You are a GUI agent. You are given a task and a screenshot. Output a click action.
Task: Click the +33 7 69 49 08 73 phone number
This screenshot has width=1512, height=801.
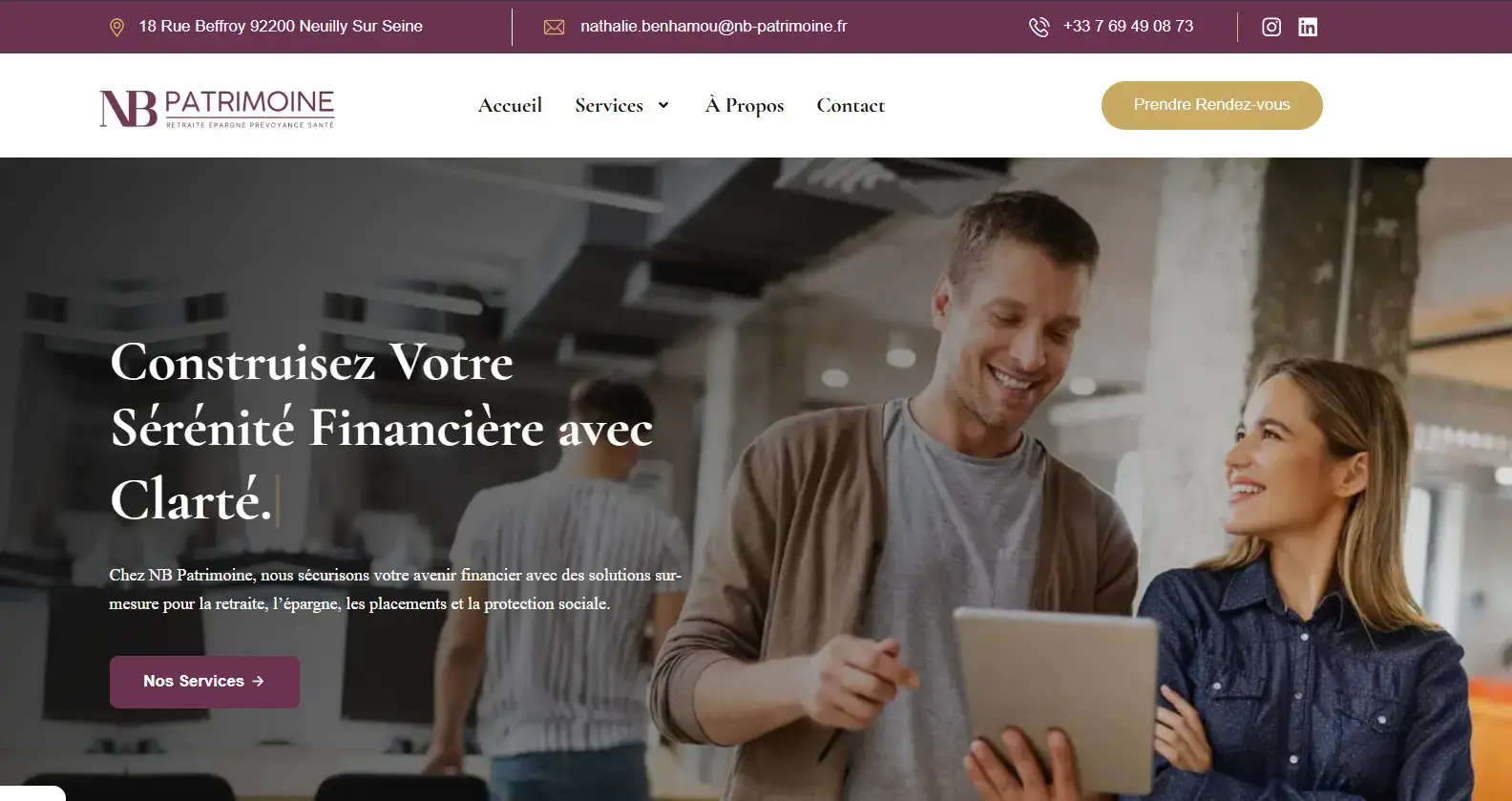tap(1128, 27)
